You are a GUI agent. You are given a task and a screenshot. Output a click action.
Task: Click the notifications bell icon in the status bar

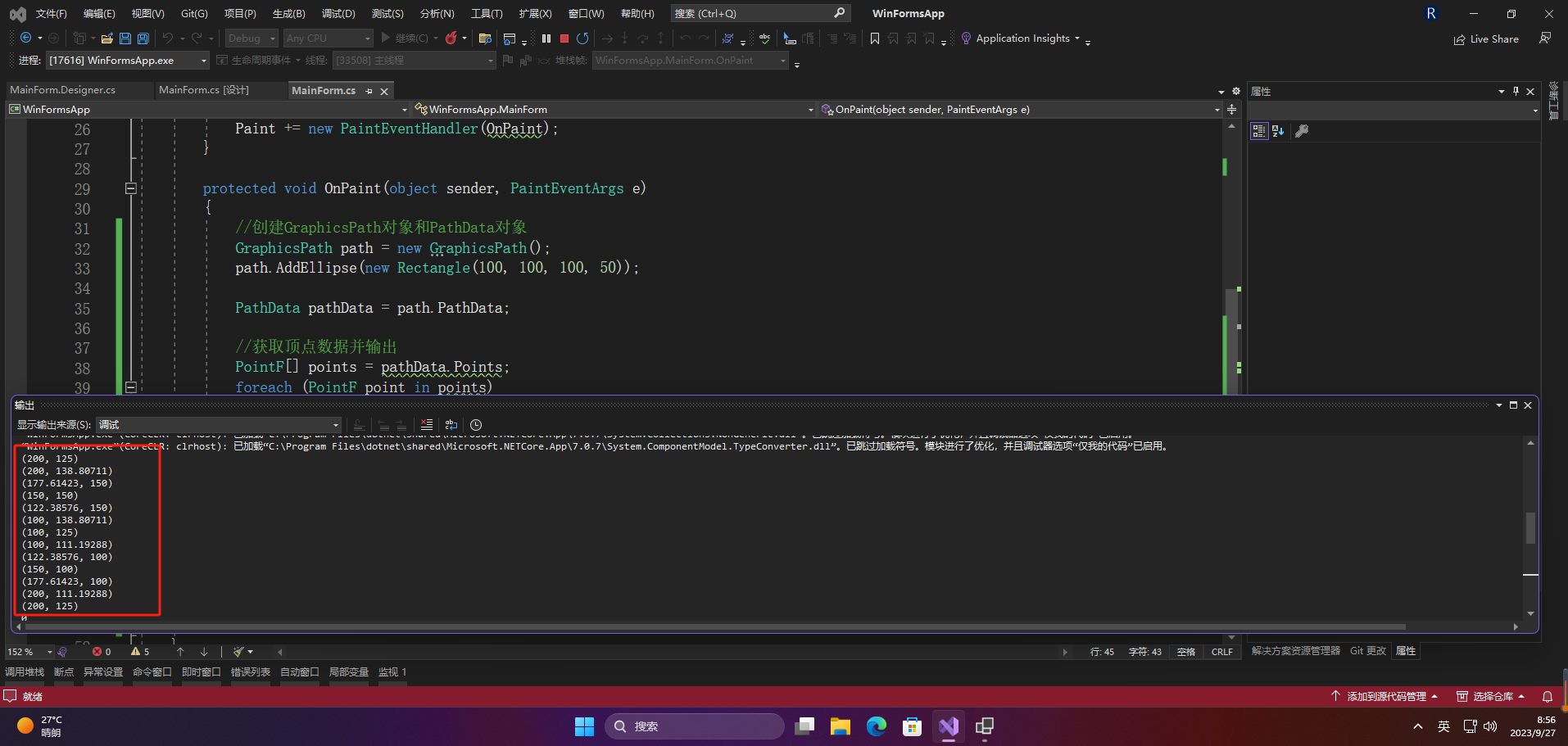(x=1548, y=696)
